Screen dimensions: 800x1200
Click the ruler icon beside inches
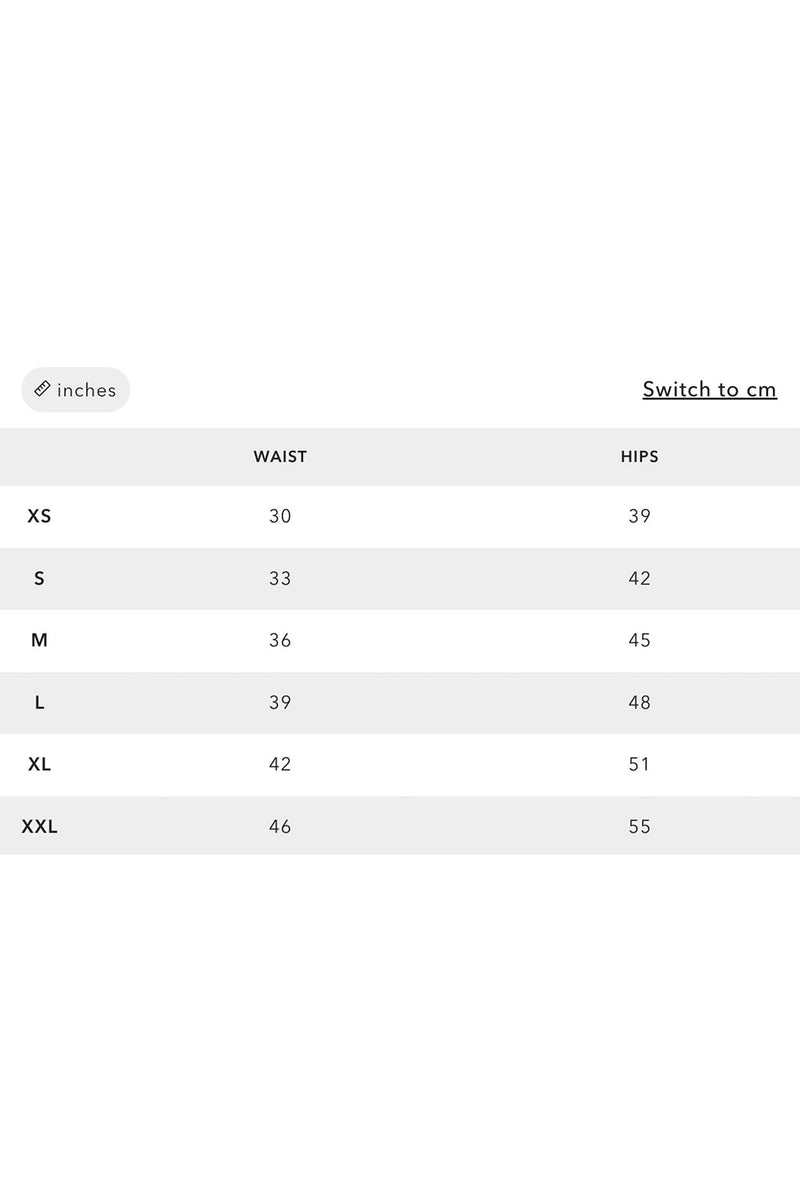[x=43, y=389]
